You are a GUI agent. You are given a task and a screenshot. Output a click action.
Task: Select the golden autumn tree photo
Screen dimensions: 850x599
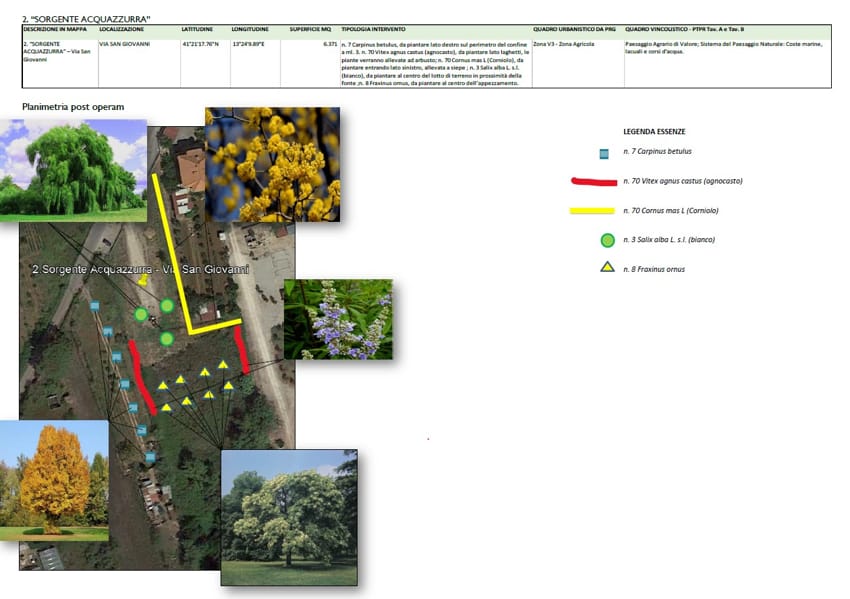54,480
